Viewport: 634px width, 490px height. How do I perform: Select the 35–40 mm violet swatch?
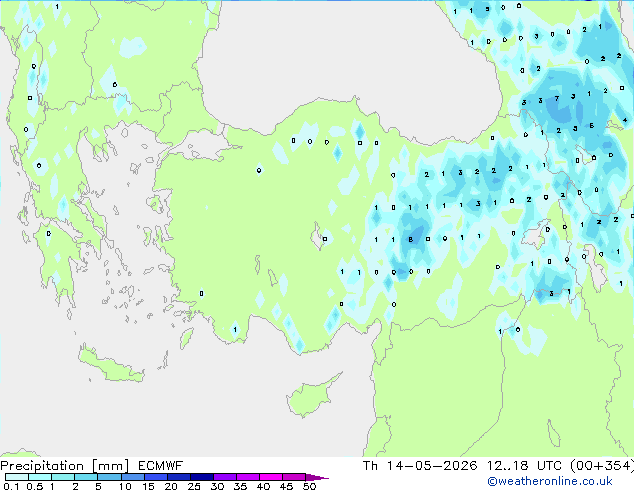[x=247, y=477]
